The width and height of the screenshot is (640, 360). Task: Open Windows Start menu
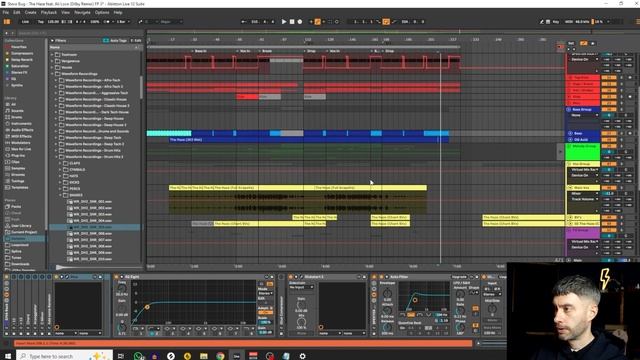(x=8, y=356)
